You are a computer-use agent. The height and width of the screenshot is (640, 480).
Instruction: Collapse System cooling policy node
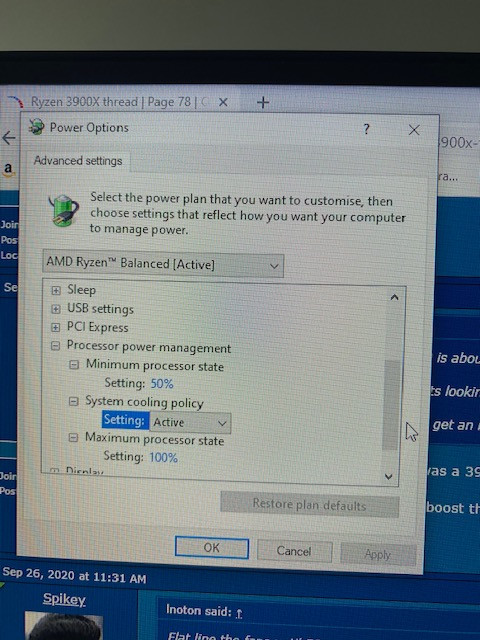(73, 402)
